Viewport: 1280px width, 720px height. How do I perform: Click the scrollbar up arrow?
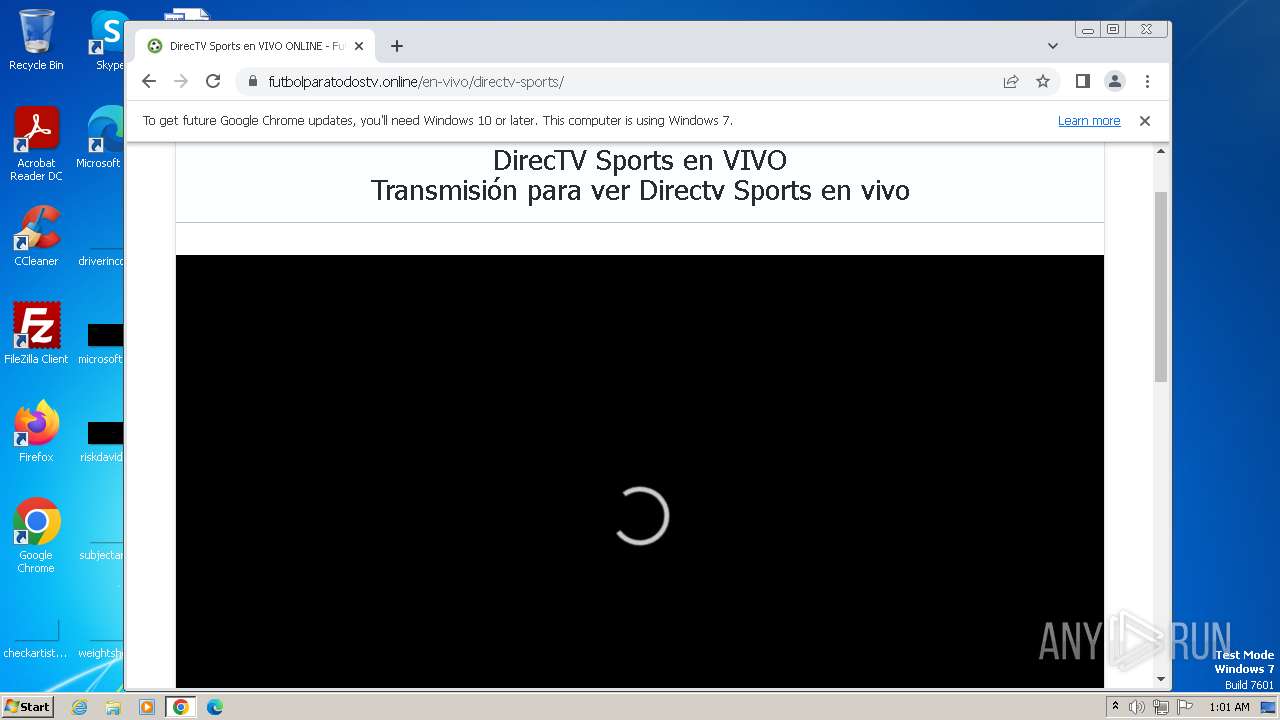[x=1161, y=151]
